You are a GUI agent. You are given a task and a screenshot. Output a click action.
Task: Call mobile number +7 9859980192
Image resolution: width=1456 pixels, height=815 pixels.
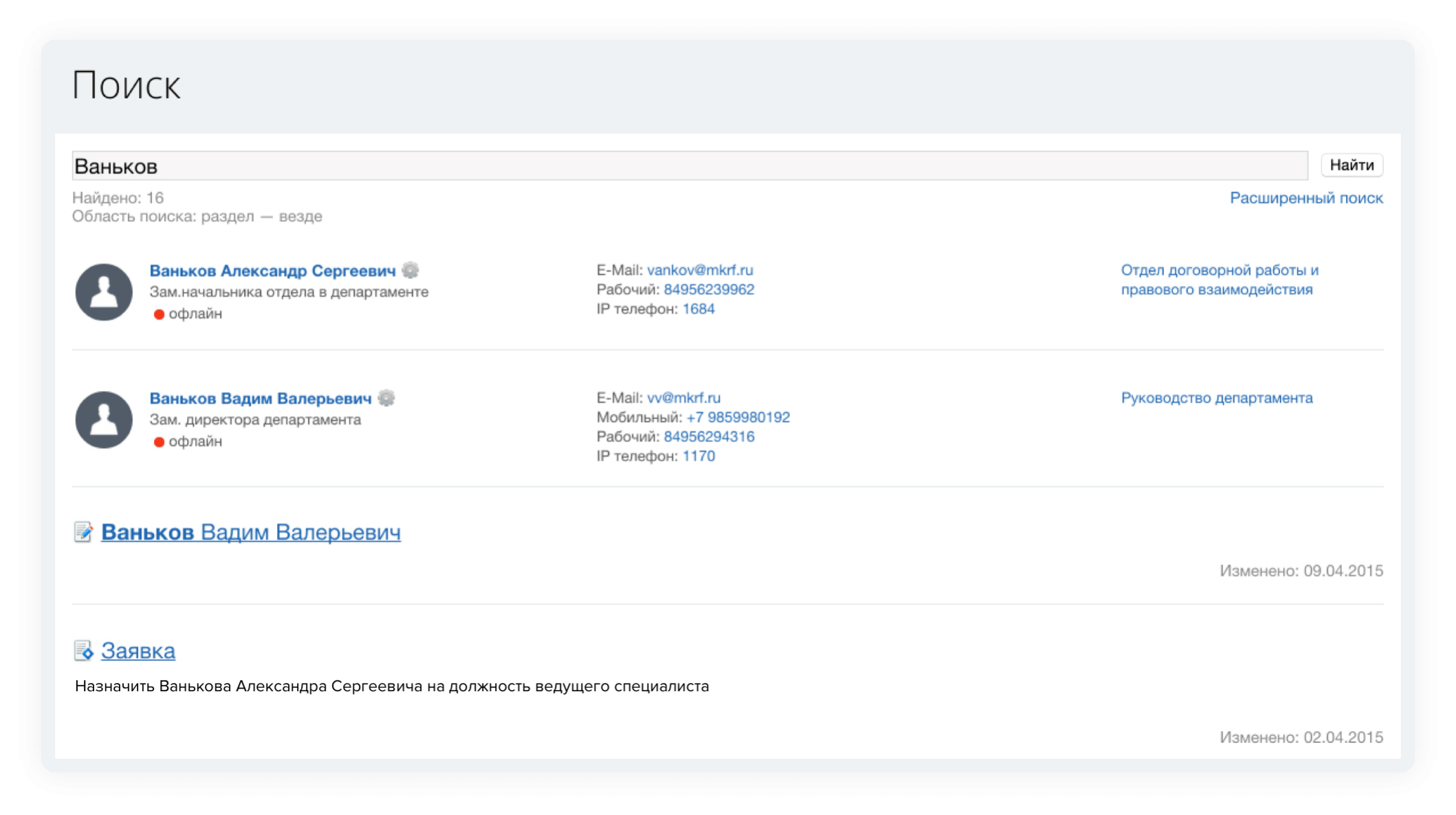(x=738, y=417)
